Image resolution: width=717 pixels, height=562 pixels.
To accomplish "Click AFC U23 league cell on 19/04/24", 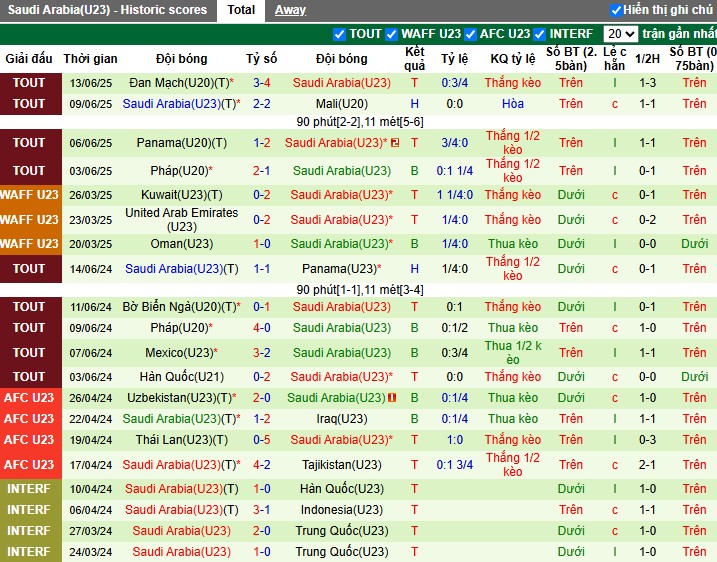I will click(31, 440).
